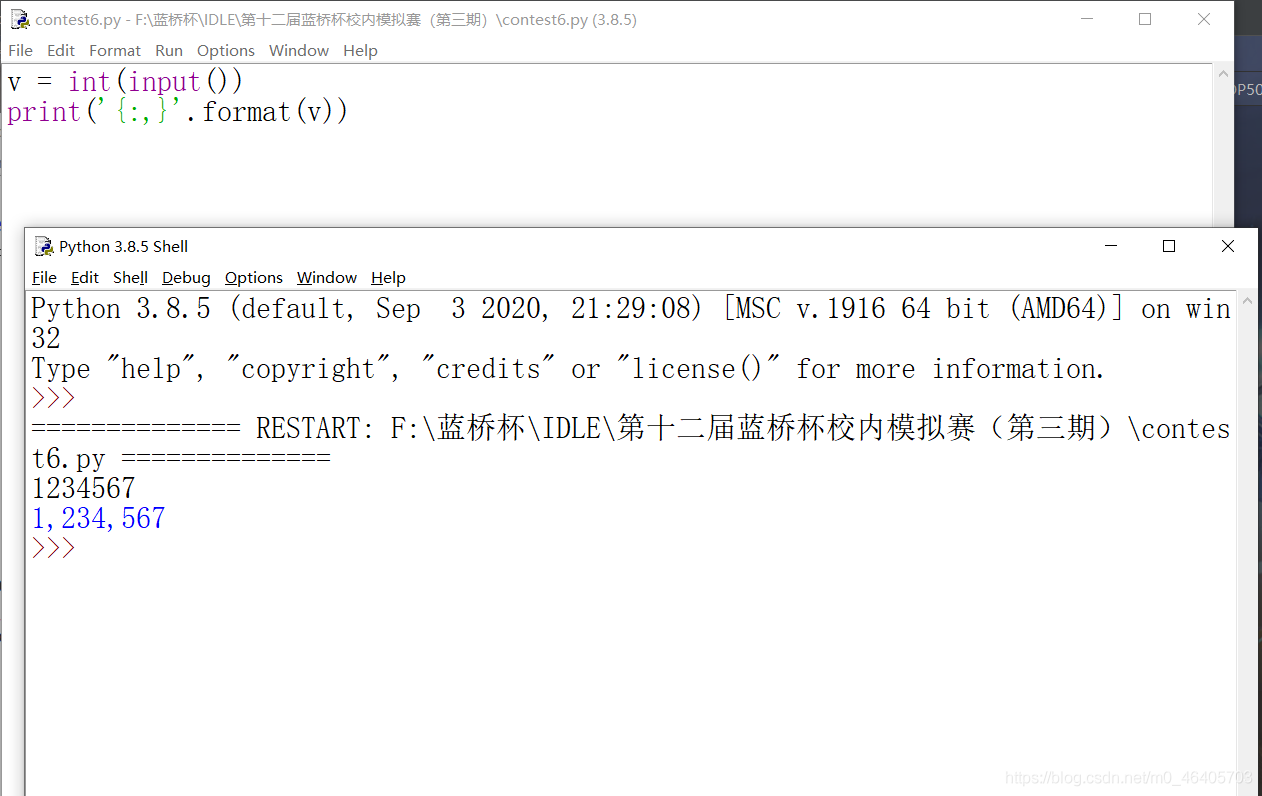
Task: Open Help menu in contest6.py editor
Action: pyautogui.click(x=360, y=50)
